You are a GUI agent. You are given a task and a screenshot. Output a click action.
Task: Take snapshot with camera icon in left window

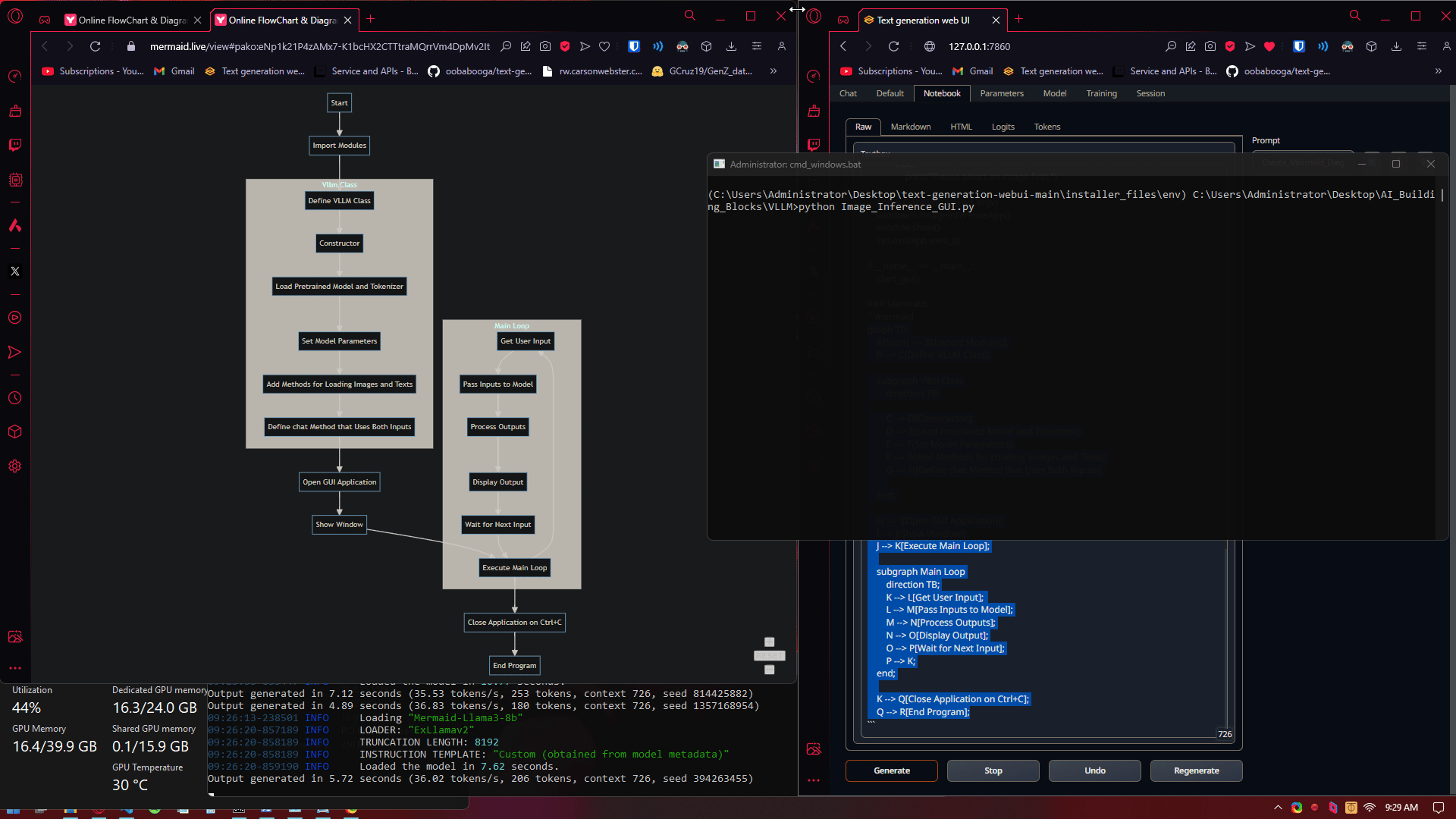pos(545,46)
